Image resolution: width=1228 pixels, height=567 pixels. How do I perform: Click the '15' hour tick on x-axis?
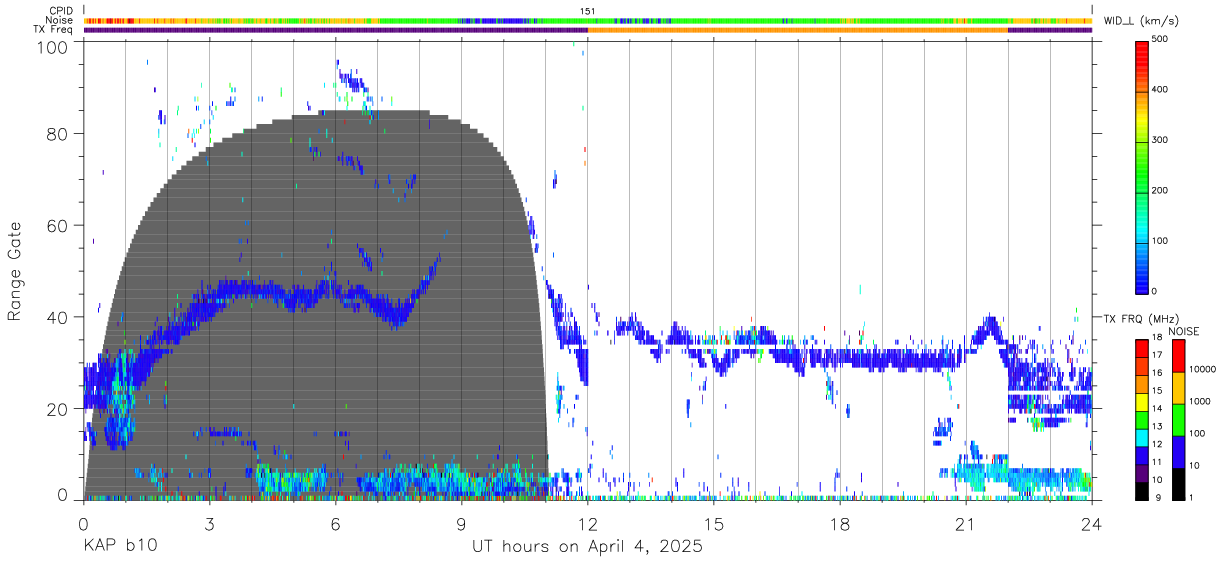pos(714,523)
